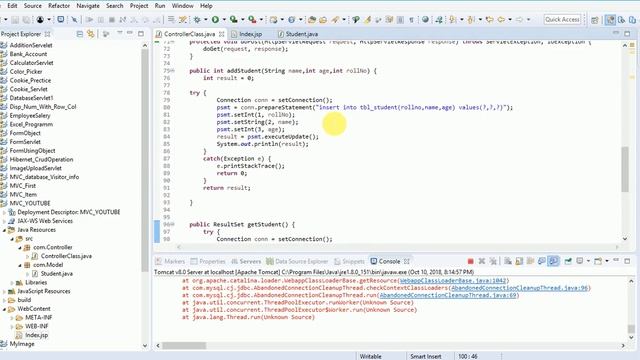This screenshot has width=640, height=360.
Task: Click the Debug bug icon in toolbar
Action: [x=197, y=20]
